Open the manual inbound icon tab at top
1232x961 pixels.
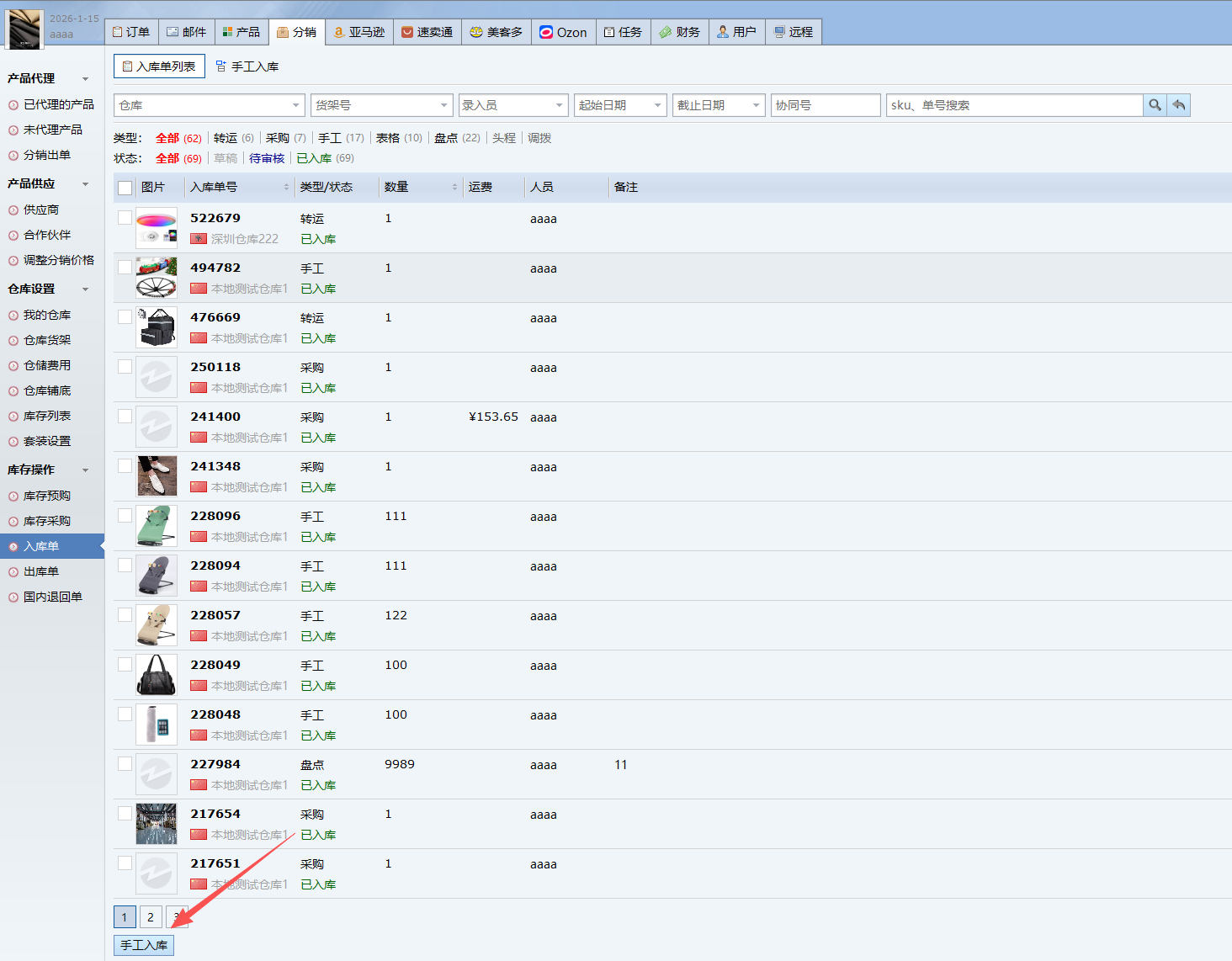(x=221, y=66)
